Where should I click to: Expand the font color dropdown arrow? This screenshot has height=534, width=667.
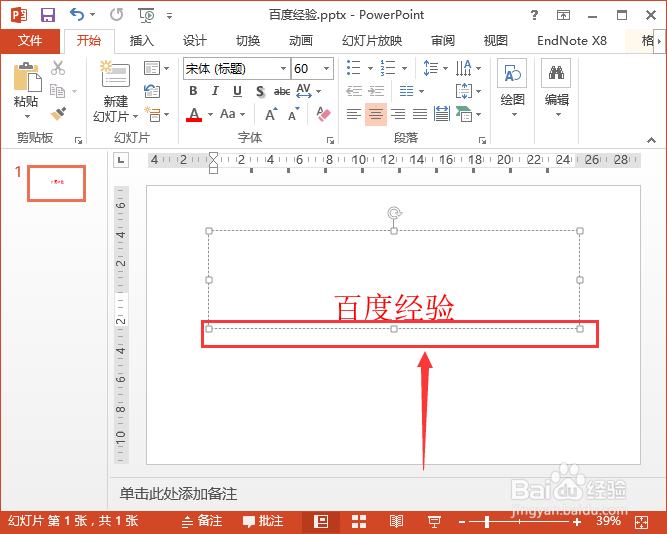click(x=210, y=114)
